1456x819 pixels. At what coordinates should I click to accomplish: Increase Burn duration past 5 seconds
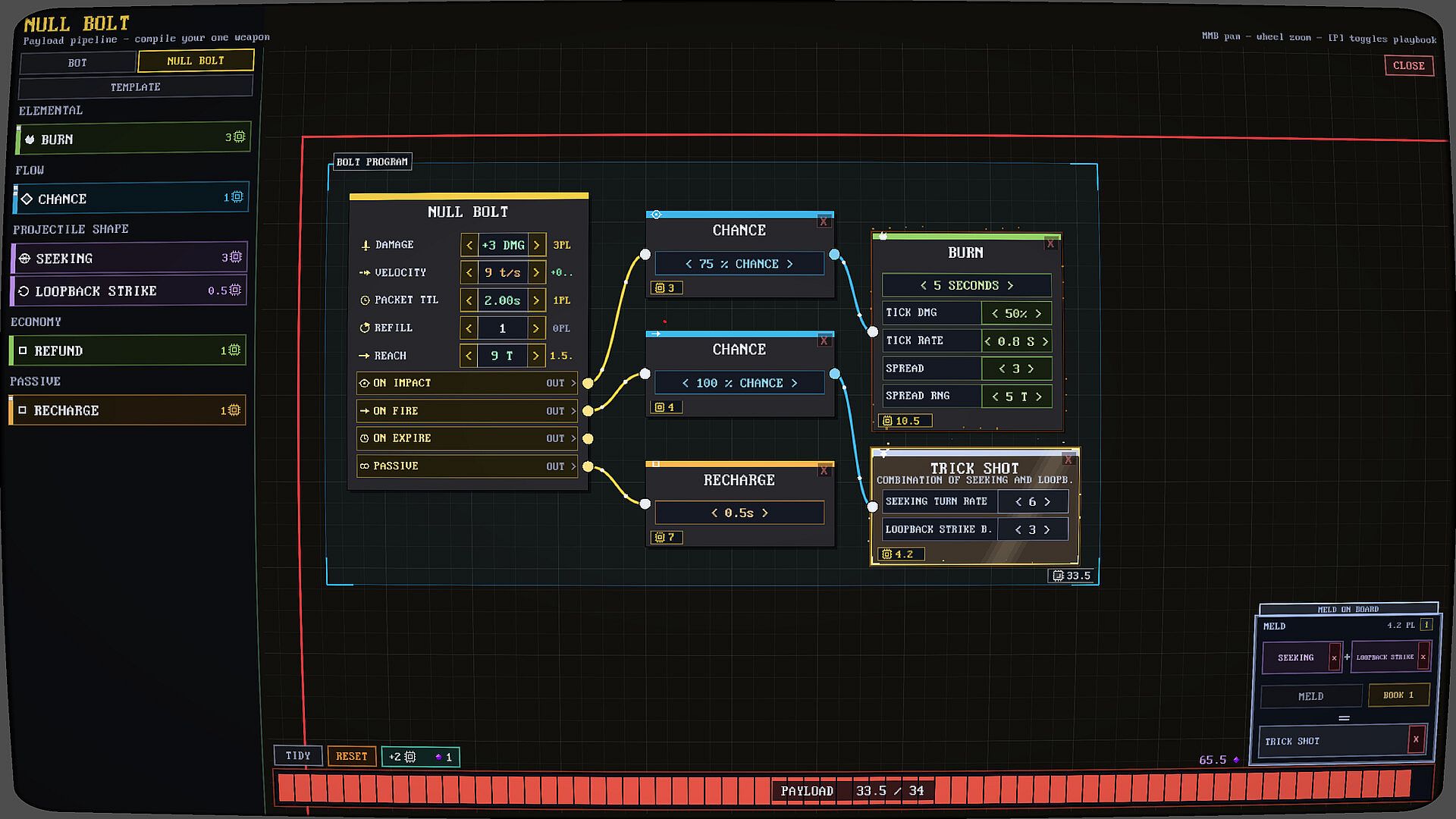click(x=1010, y=286)
